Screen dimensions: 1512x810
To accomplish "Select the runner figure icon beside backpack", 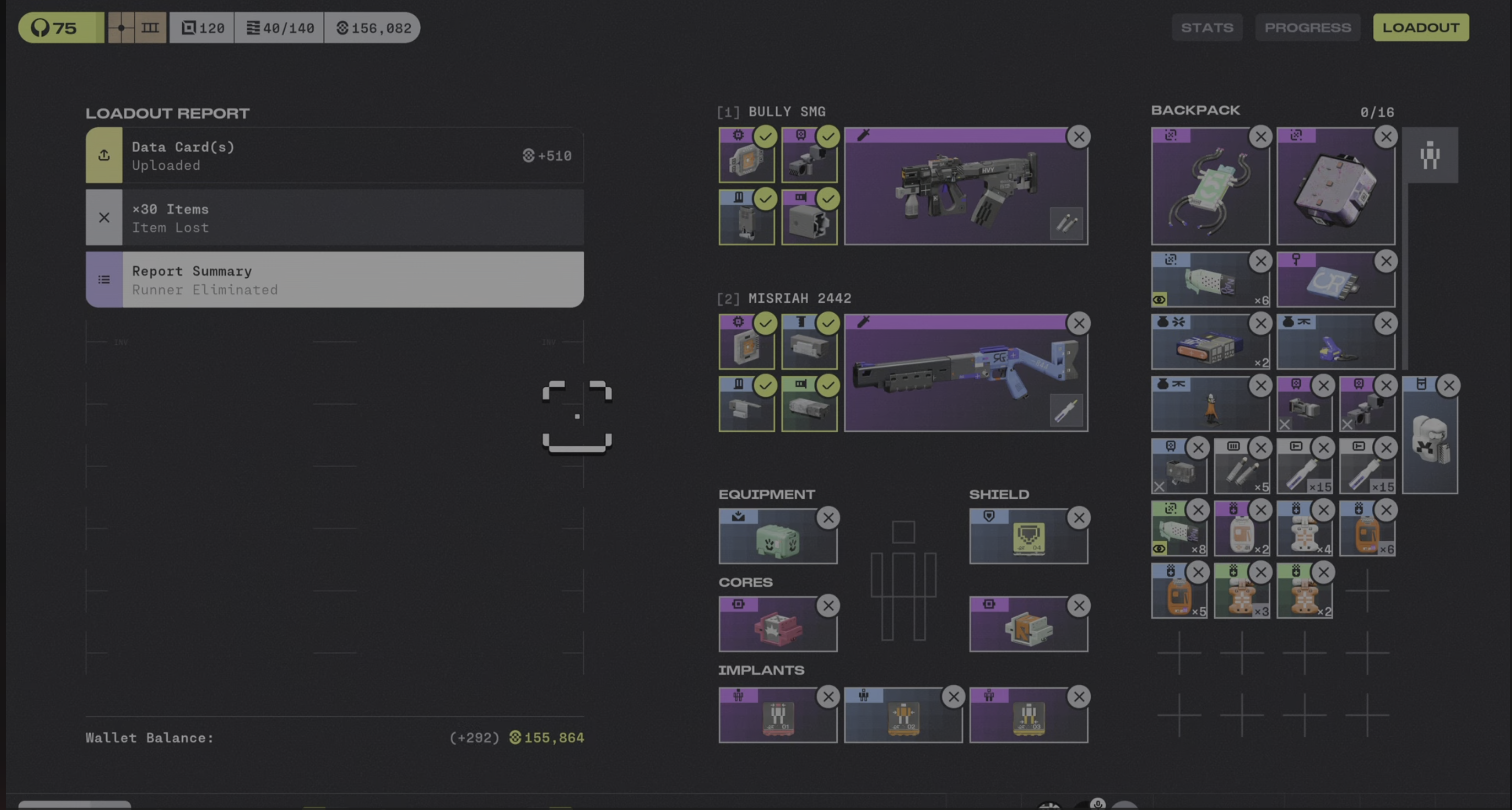I will pos(1430,155).
